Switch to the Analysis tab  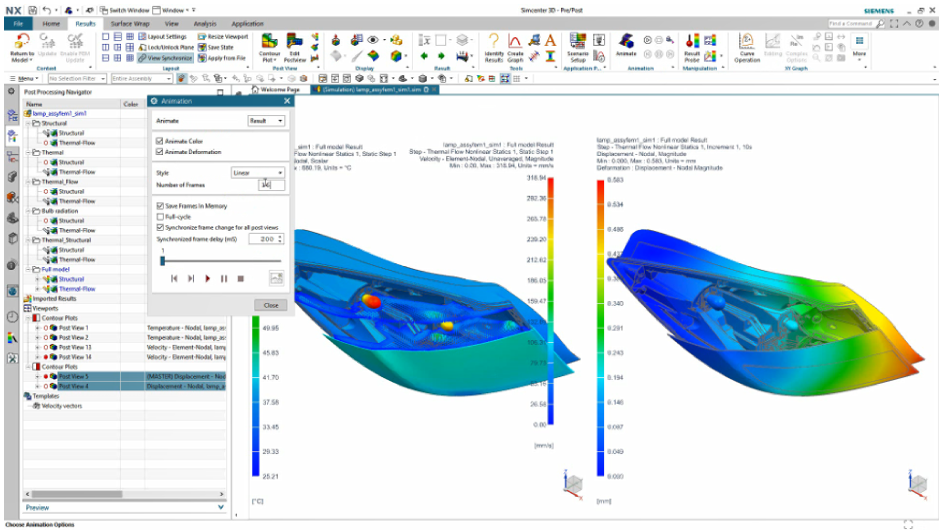205,24
